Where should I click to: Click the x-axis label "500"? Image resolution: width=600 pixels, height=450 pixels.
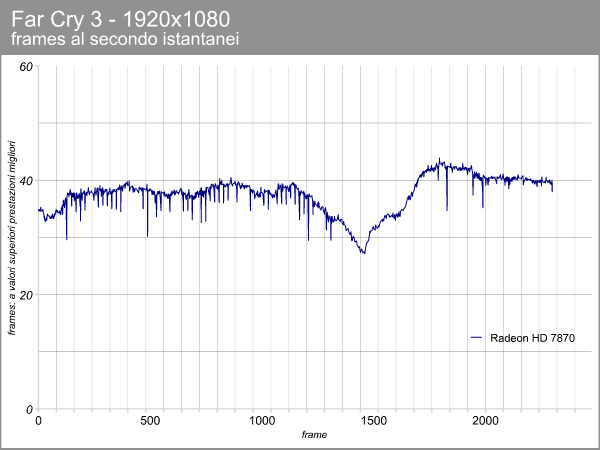point(150,421)
